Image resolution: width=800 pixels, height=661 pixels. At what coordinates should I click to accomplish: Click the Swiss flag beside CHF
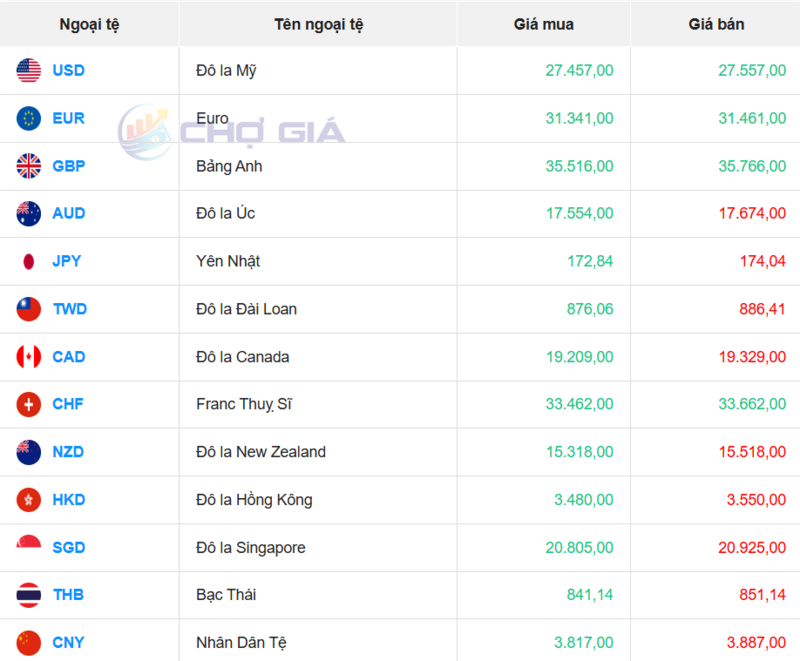click(28, 404)
